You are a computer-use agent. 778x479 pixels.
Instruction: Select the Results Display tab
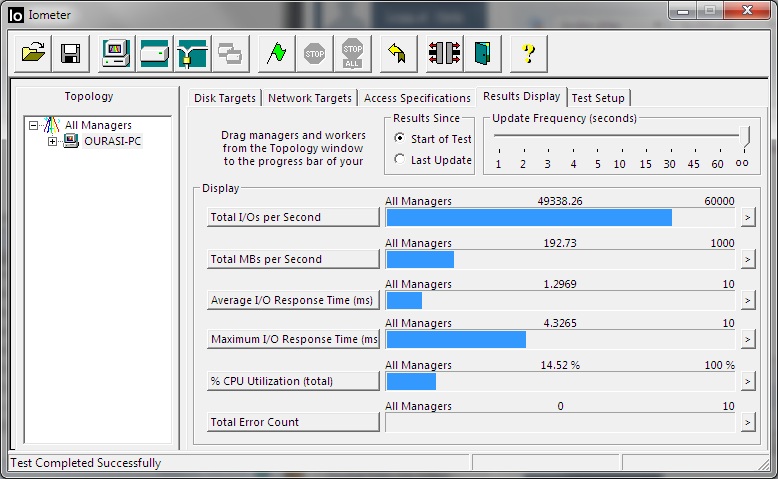tap(521, 96)
